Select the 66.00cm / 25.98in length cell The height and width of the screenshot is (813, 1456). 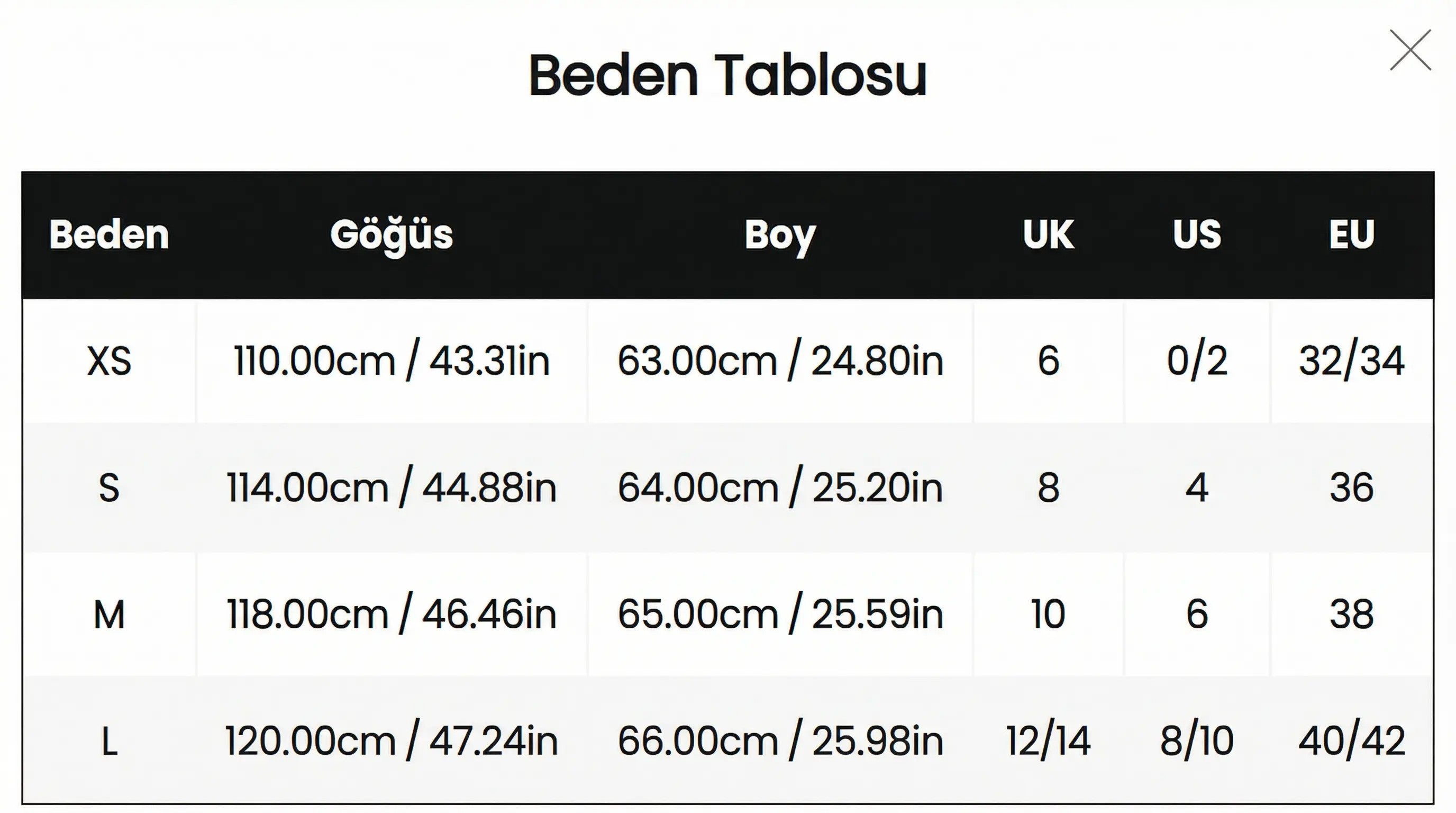[x=780, y=740]
